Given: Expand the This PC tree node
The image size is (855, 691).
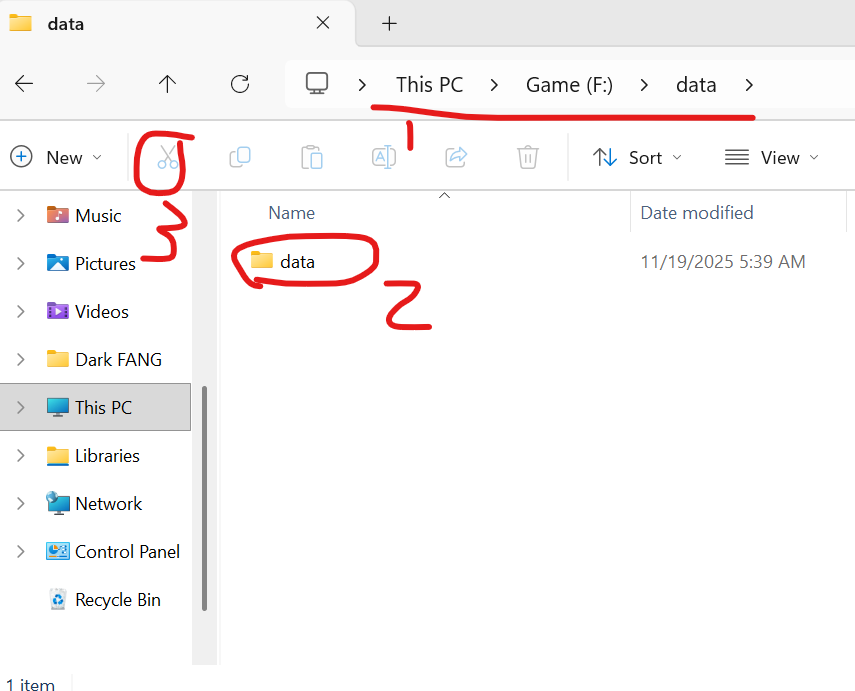Looking at the screenshot, I should tap(21, 407).
